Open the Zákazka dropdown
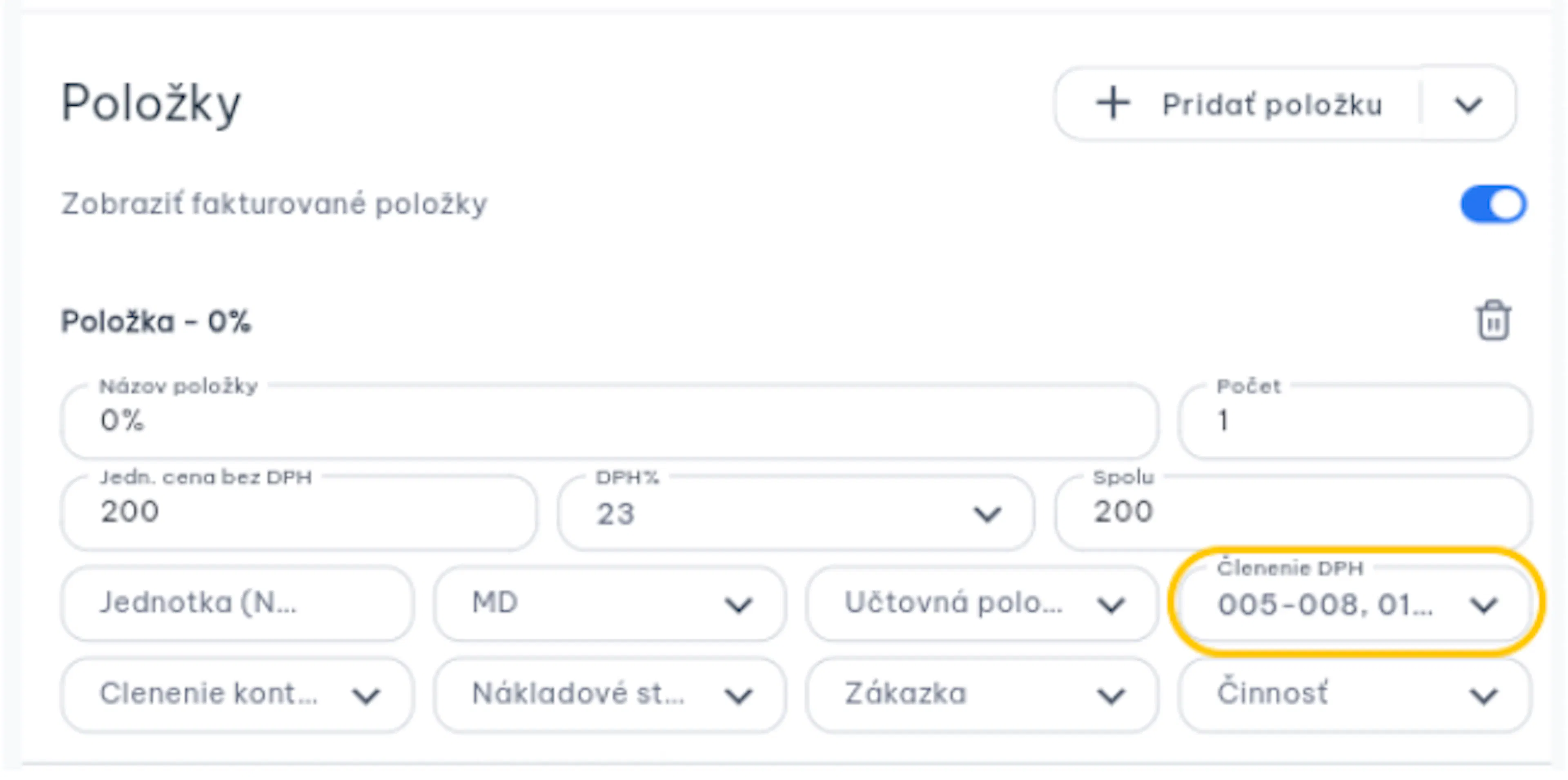Viewport: 1568px width, 780px height. [982, 694]
